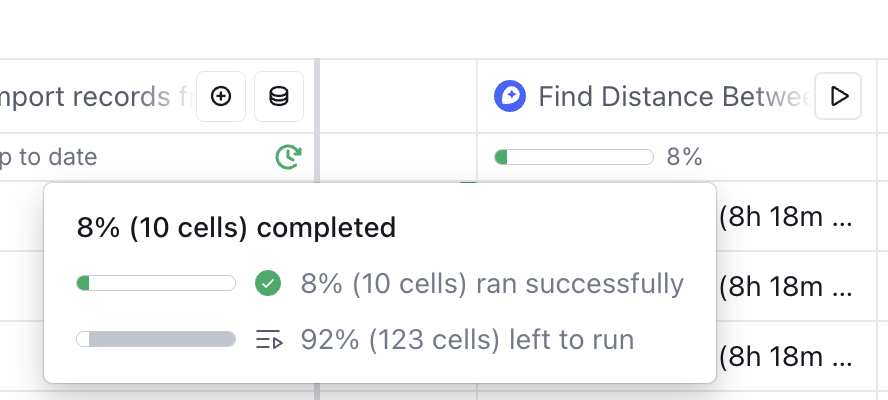The image size is (888, 400).
Task: Click the green clock refresh icon
Action: pyautogui.click(x=288, y=157)
